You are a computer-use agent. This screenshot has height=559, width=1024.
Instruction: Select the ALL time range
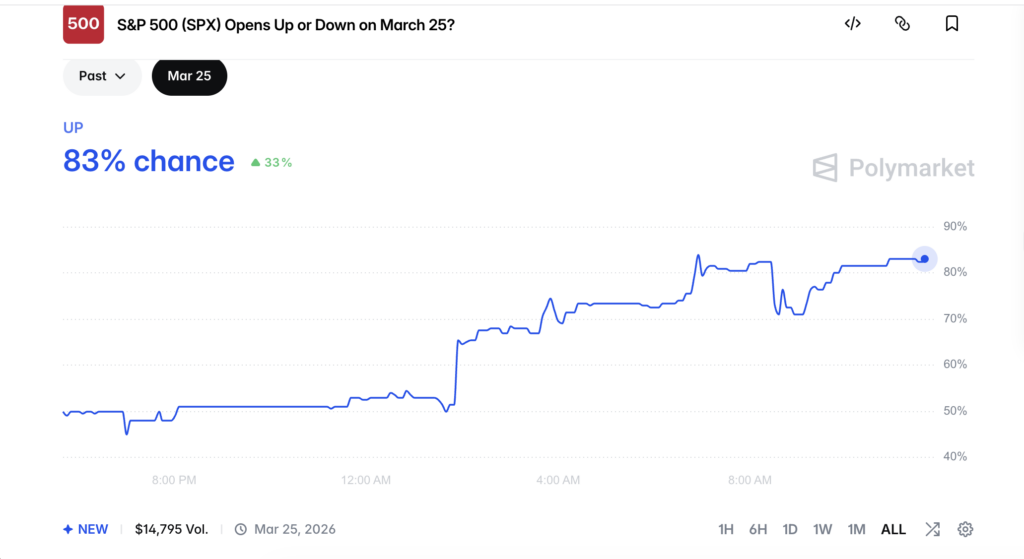point(893,530)
